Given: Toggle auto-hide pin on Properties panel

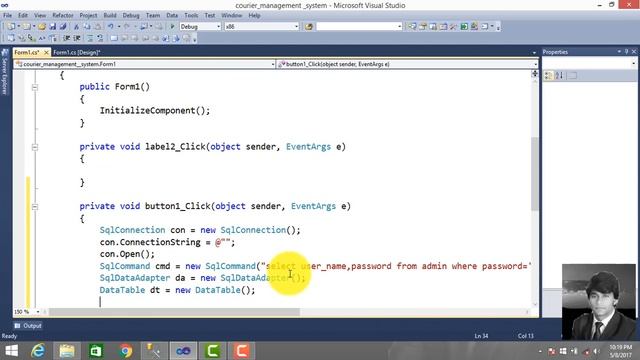Looking at the screenshot, I should coord(627,52).
